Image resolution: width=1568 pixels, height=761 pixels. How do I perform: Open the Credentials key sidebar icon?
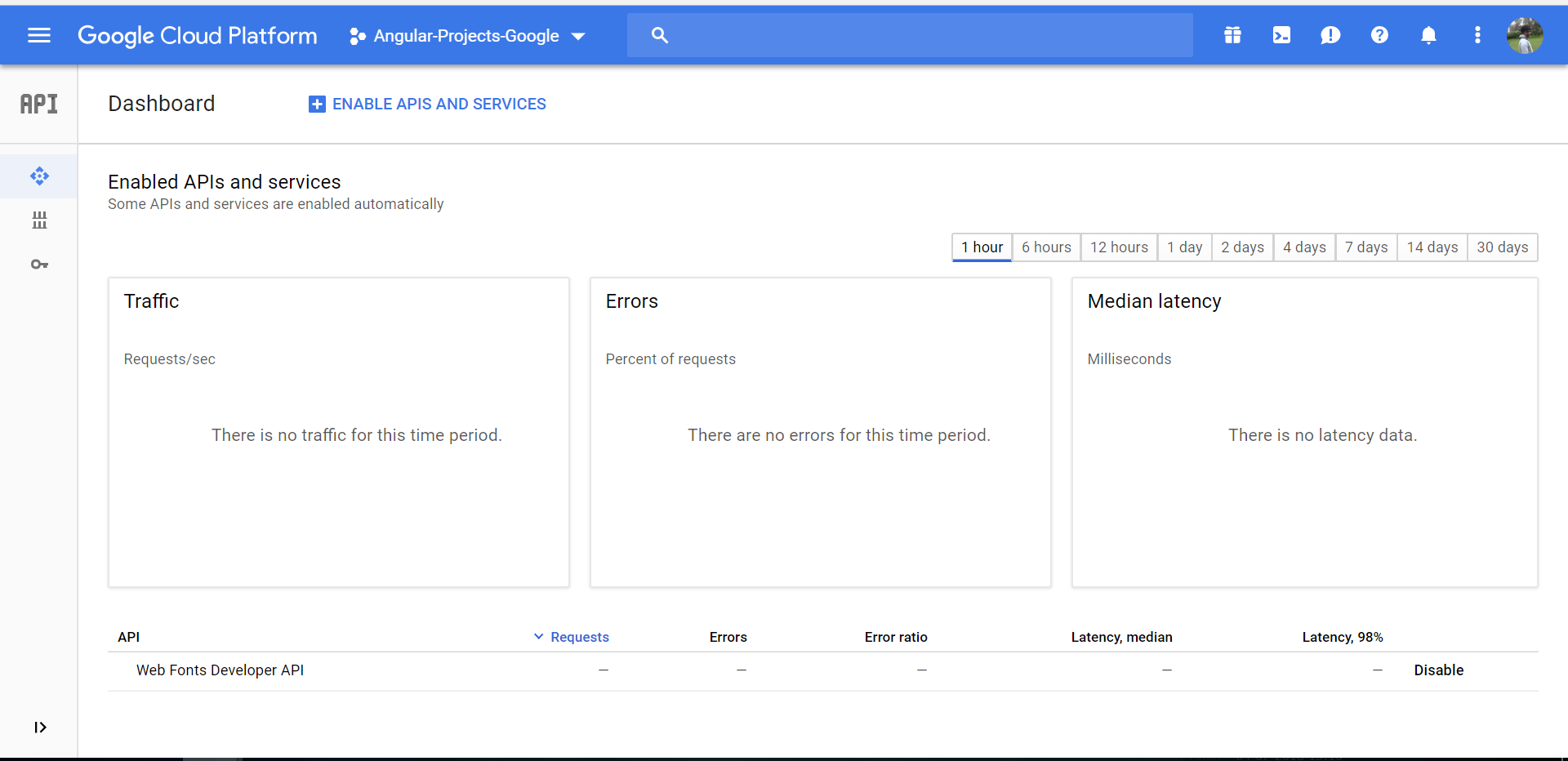click(39, 265)
